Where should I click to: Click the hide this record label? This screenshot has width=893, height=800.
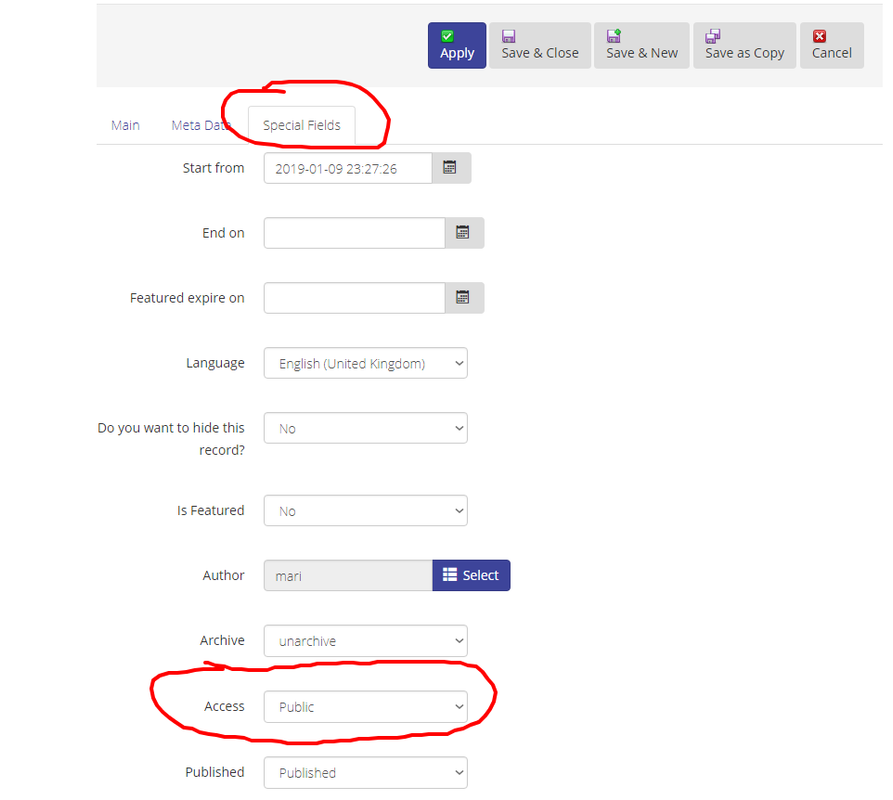coord(171,439)
